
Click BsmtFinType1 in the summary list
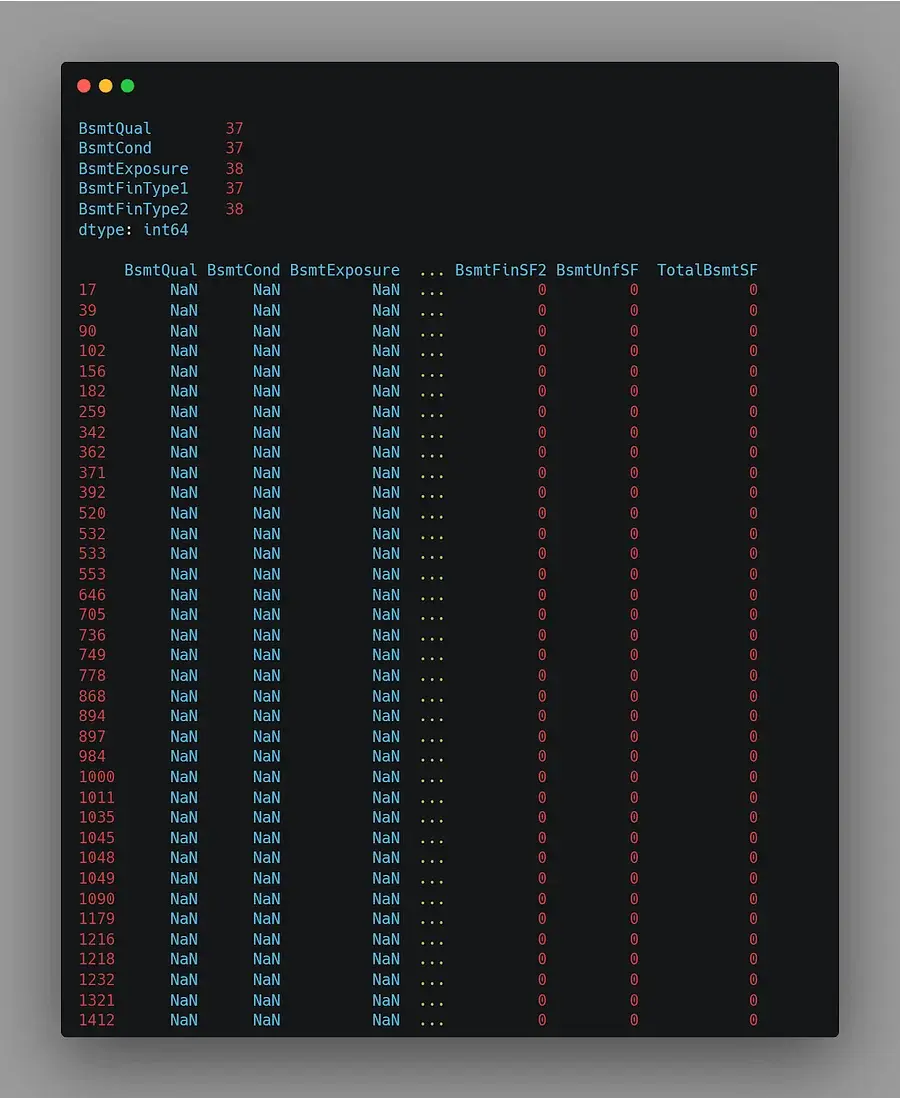(x=133, y=188)
